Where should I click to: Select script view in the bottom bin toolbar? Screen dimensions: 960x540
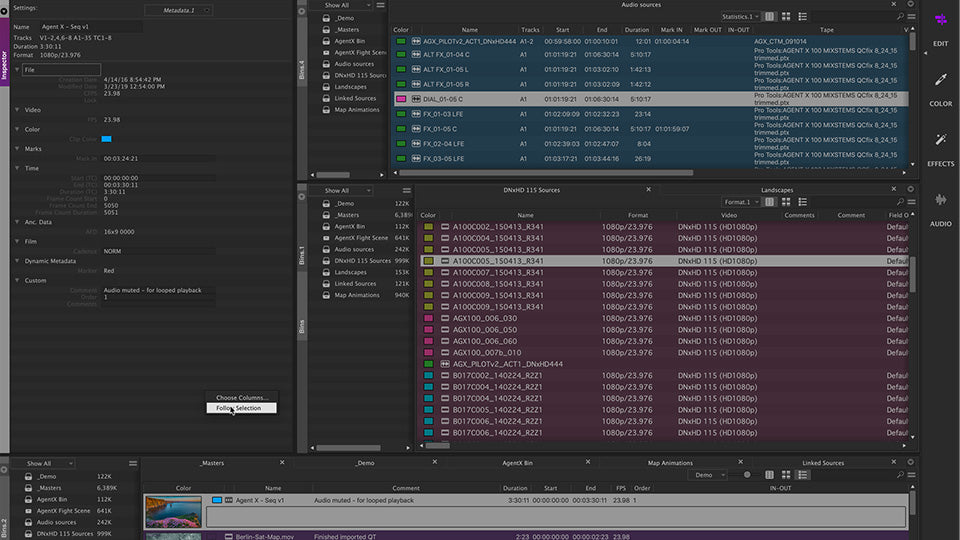[803, 474]
